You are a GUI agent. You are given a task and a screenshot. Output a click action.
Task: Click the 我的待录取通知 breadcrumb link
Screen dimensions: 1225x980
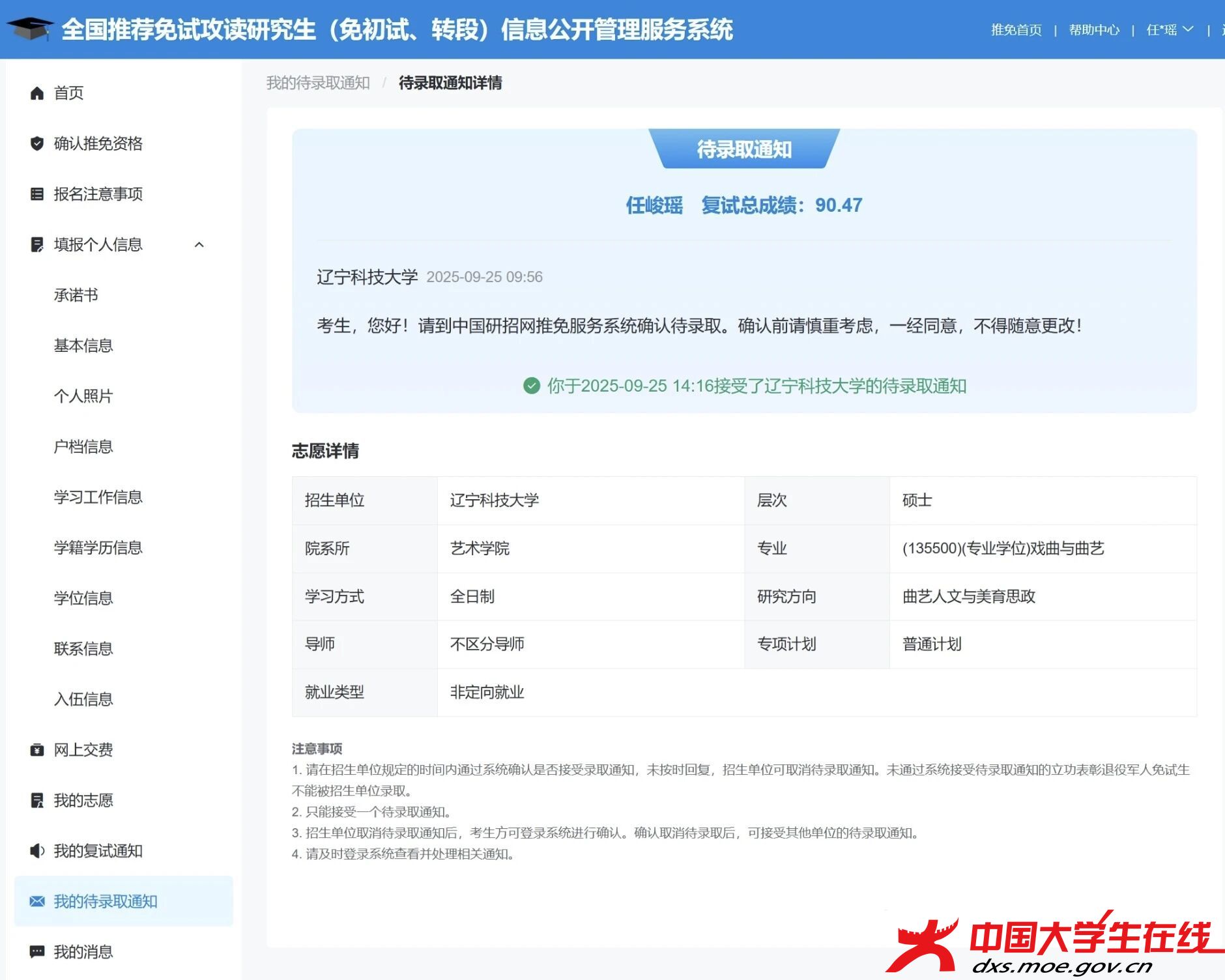point(318,83)
